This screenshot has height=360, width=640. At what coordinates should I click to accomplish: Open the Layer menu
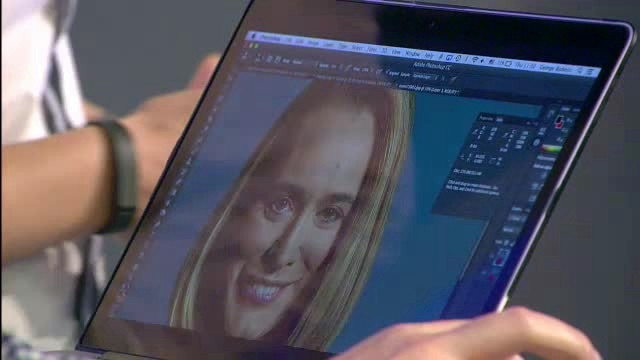pos(329,44)
